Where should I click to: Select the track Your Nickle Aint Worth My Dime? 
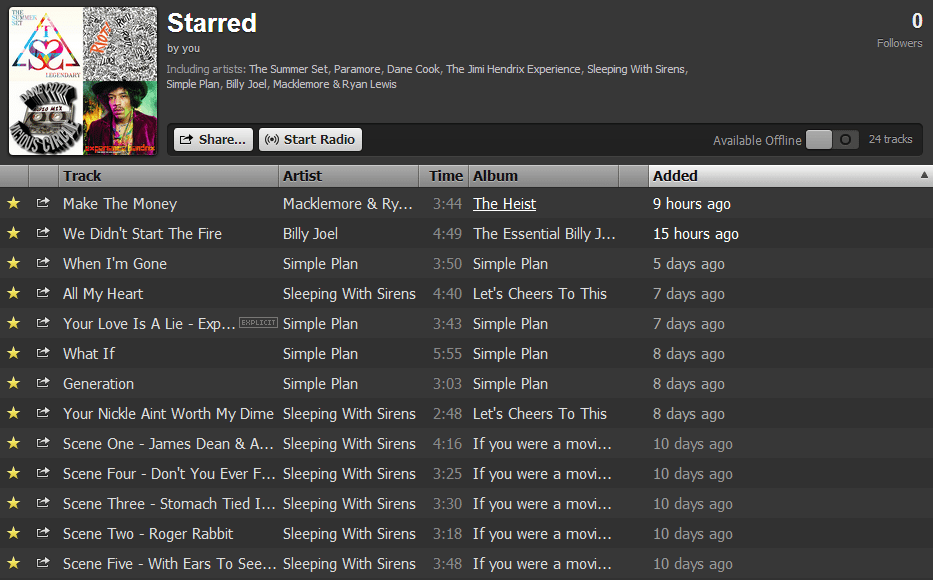[168, 413]
